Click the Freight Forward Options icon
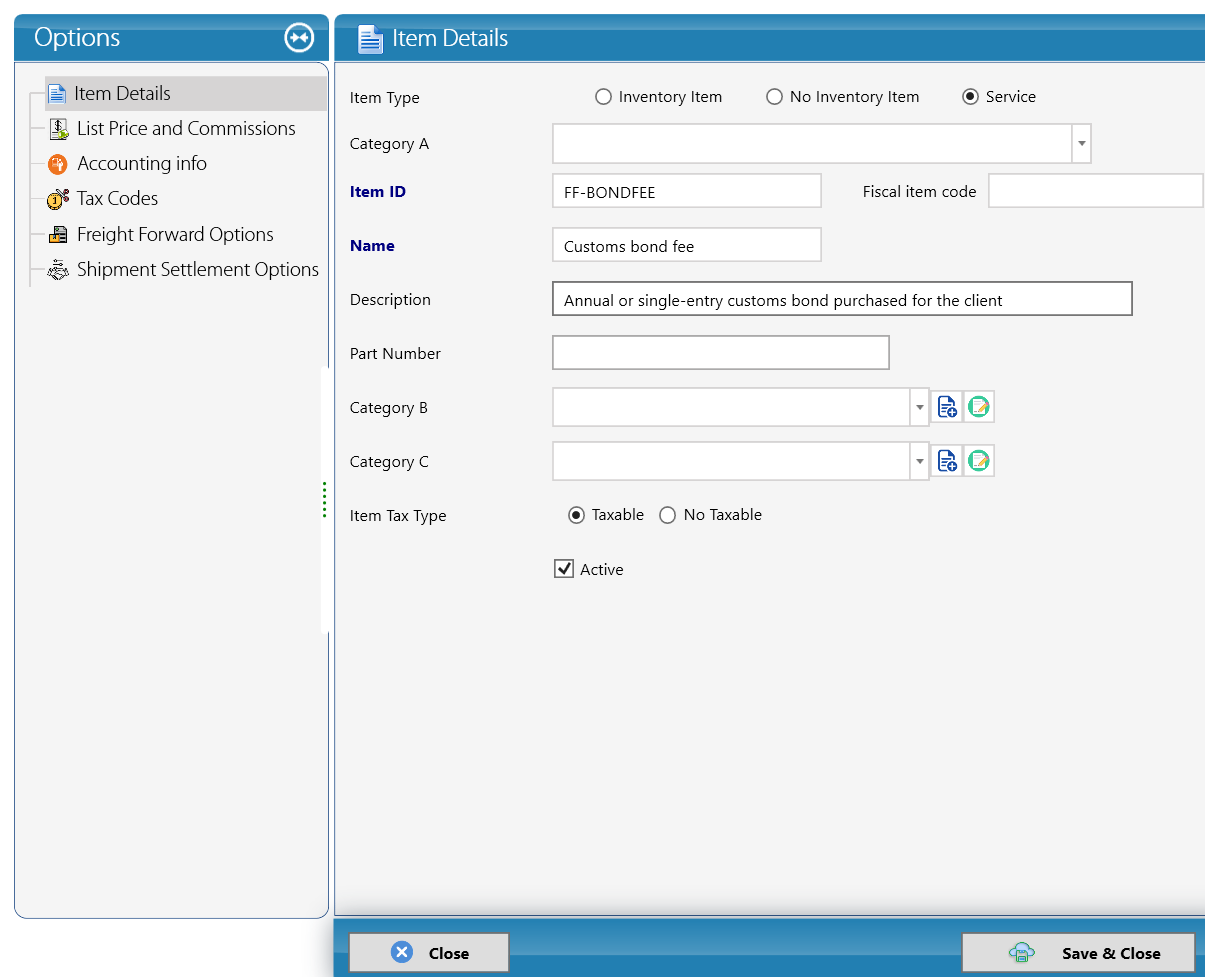Image resolution: width=1205 pixels, height=977 pixels. coord(58,235)
